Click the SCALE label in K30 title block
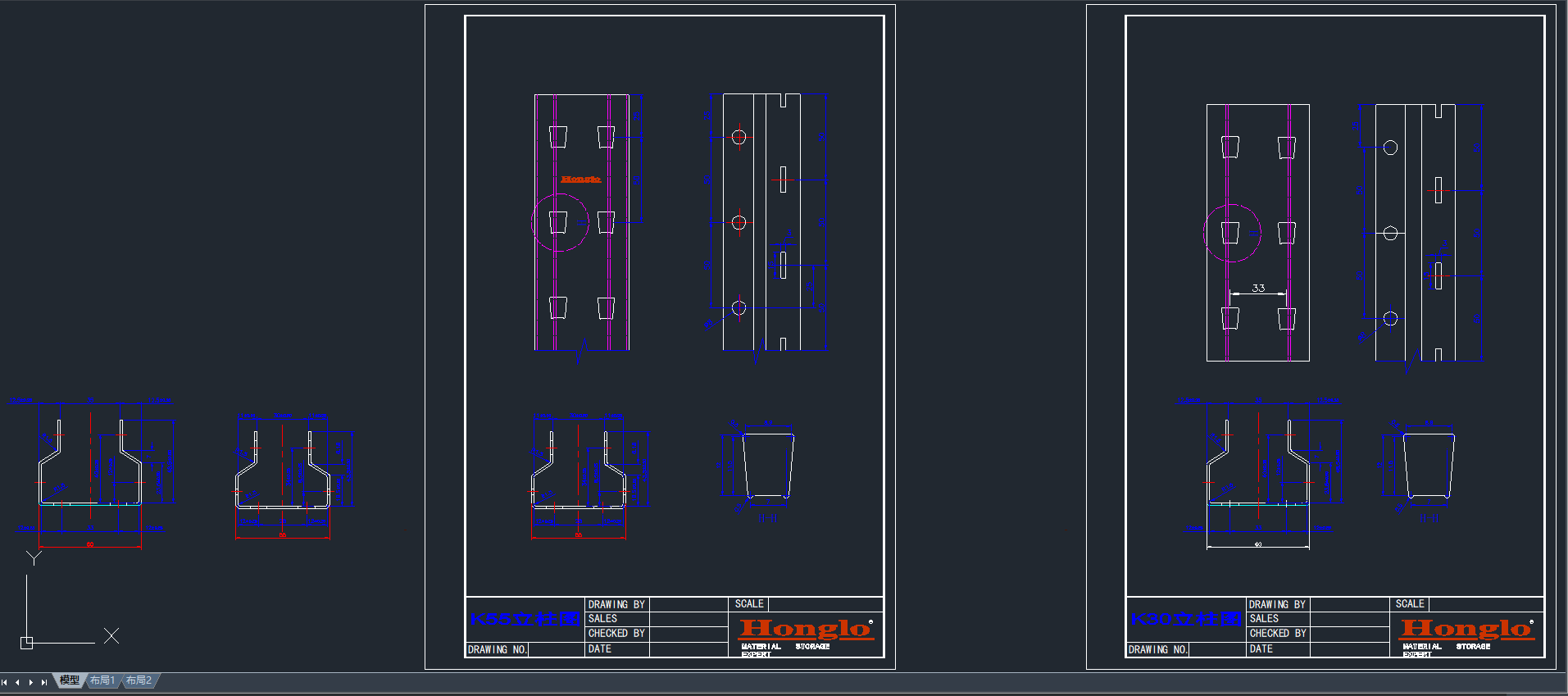Screen dimensions: 1568x696 tap(1410, 603)
